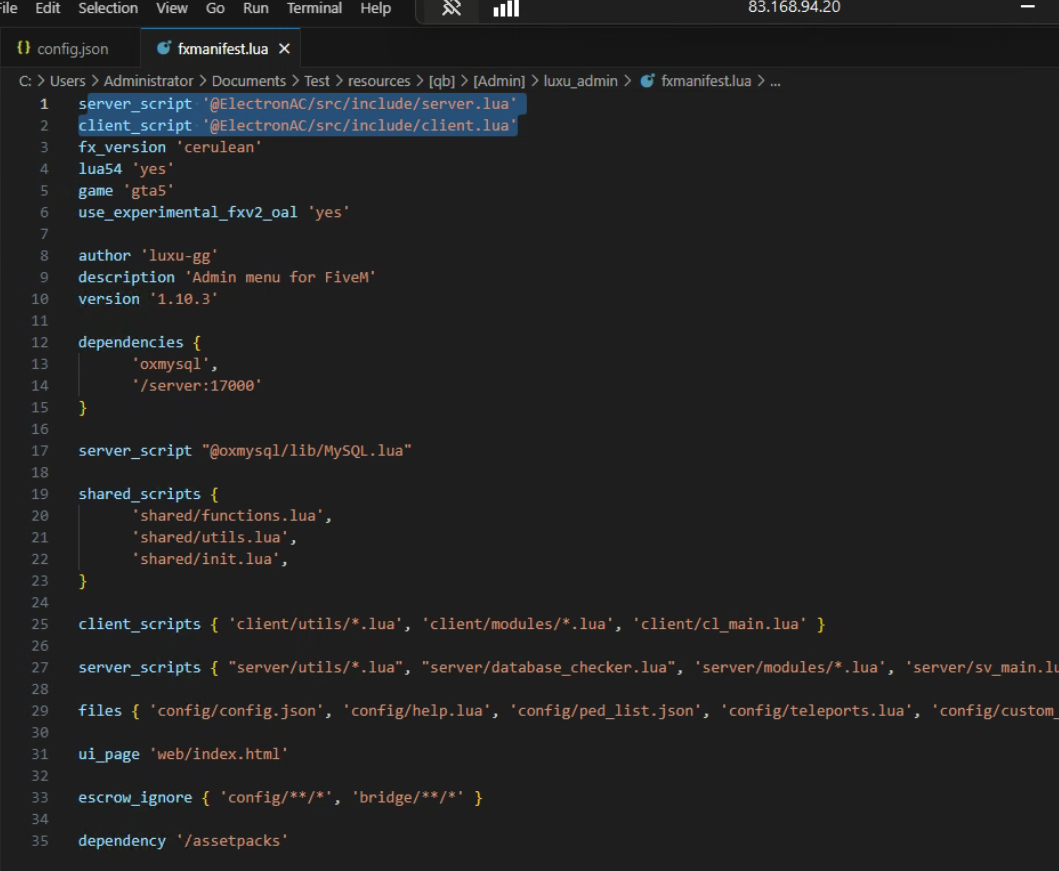The image size is (1059, 871).
Task: Open the Go menu
Action: [215, 8]
